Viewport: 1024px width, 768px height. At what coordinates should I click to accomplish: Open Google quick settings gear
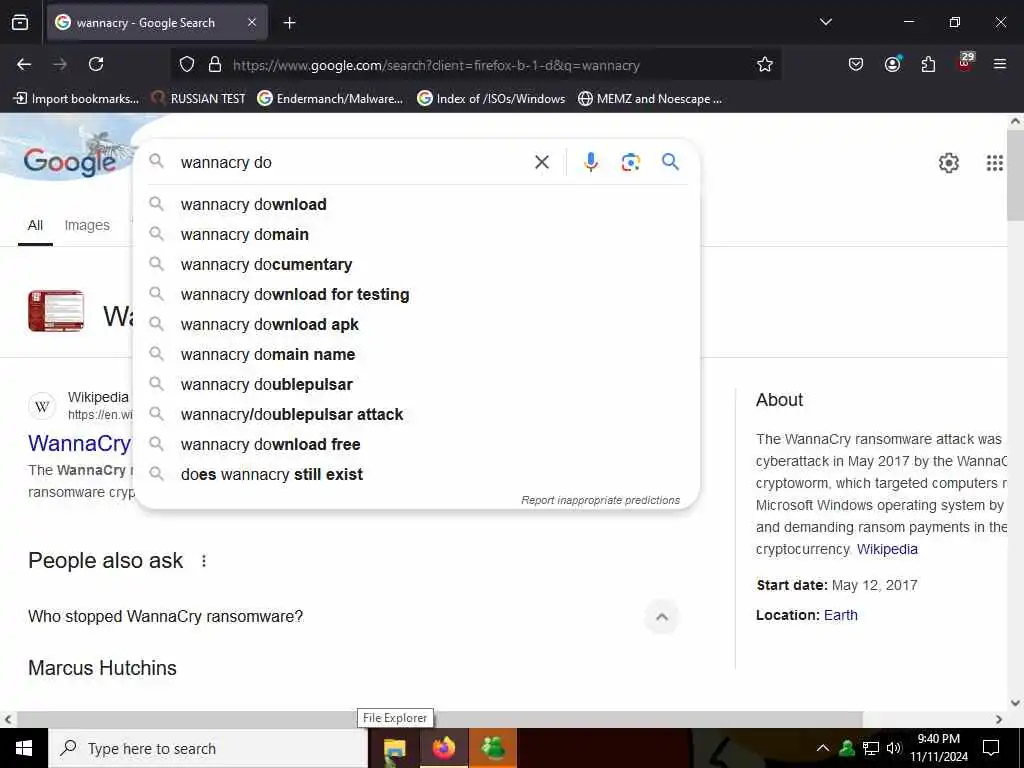coord(948,163)
